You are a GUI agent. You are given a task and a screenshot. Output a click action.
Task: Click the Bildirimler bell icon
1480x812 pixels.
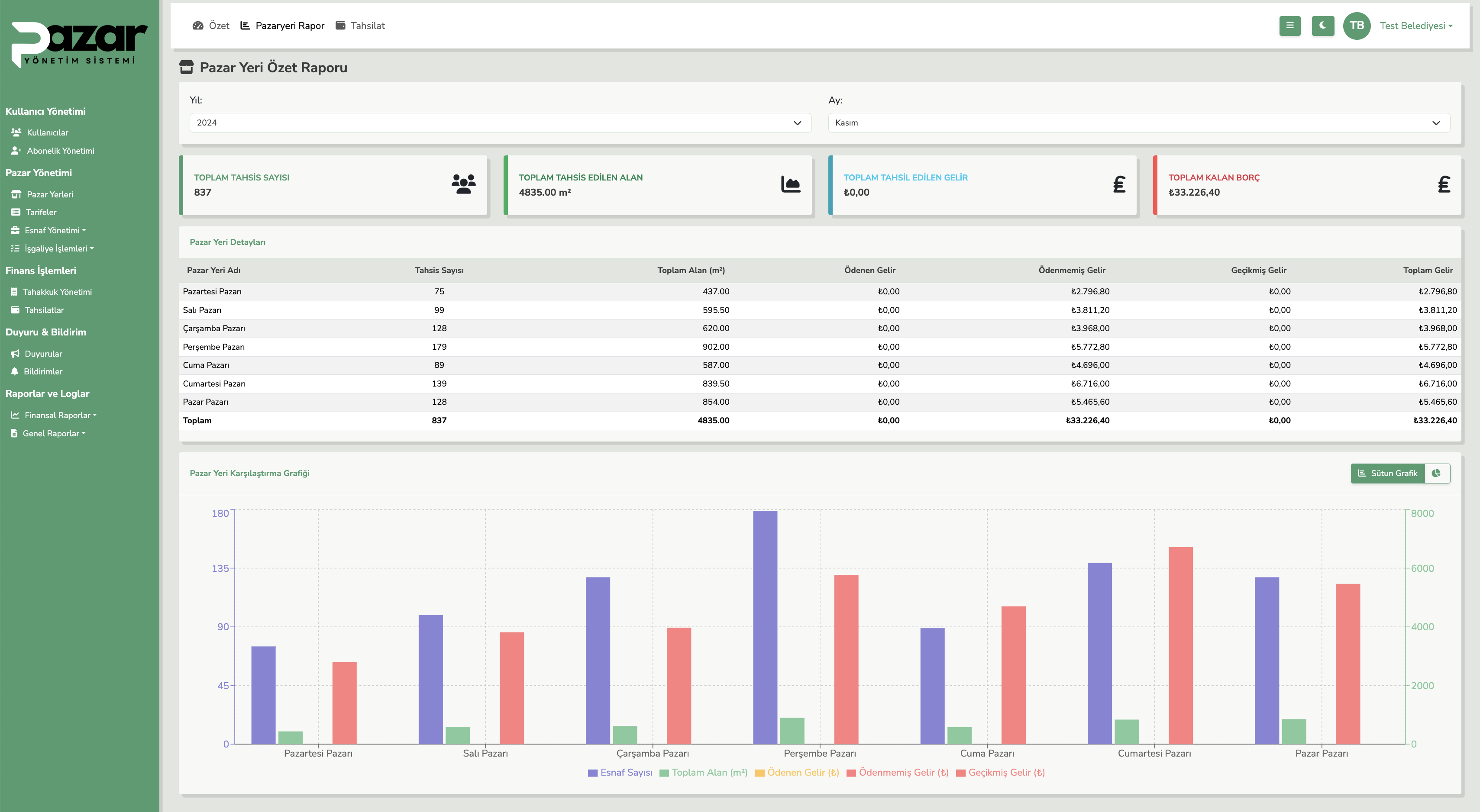point(15,371)
